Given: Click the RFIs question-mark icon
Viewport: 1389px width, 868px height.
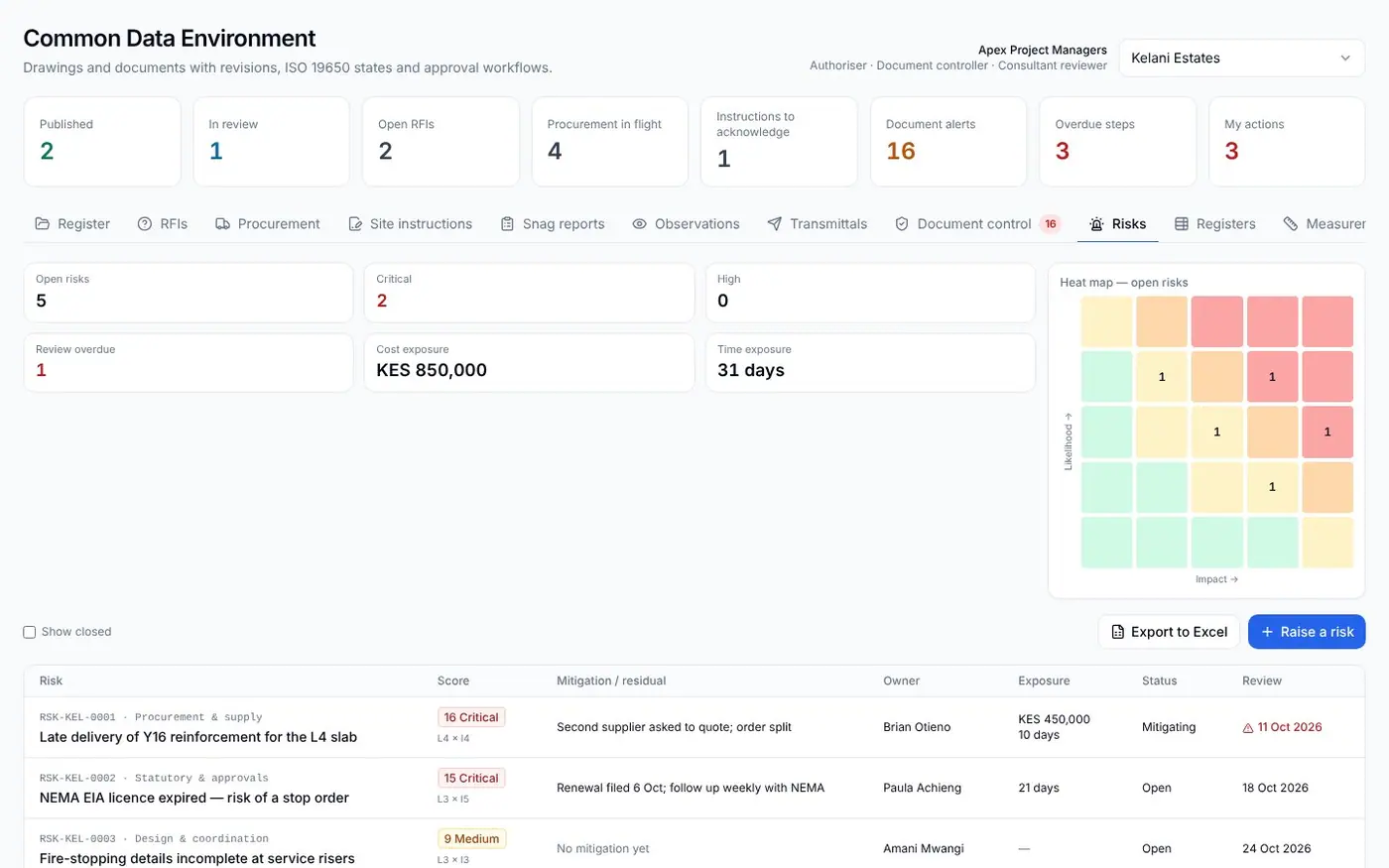Looking at the screenshot, I should 145,224.
